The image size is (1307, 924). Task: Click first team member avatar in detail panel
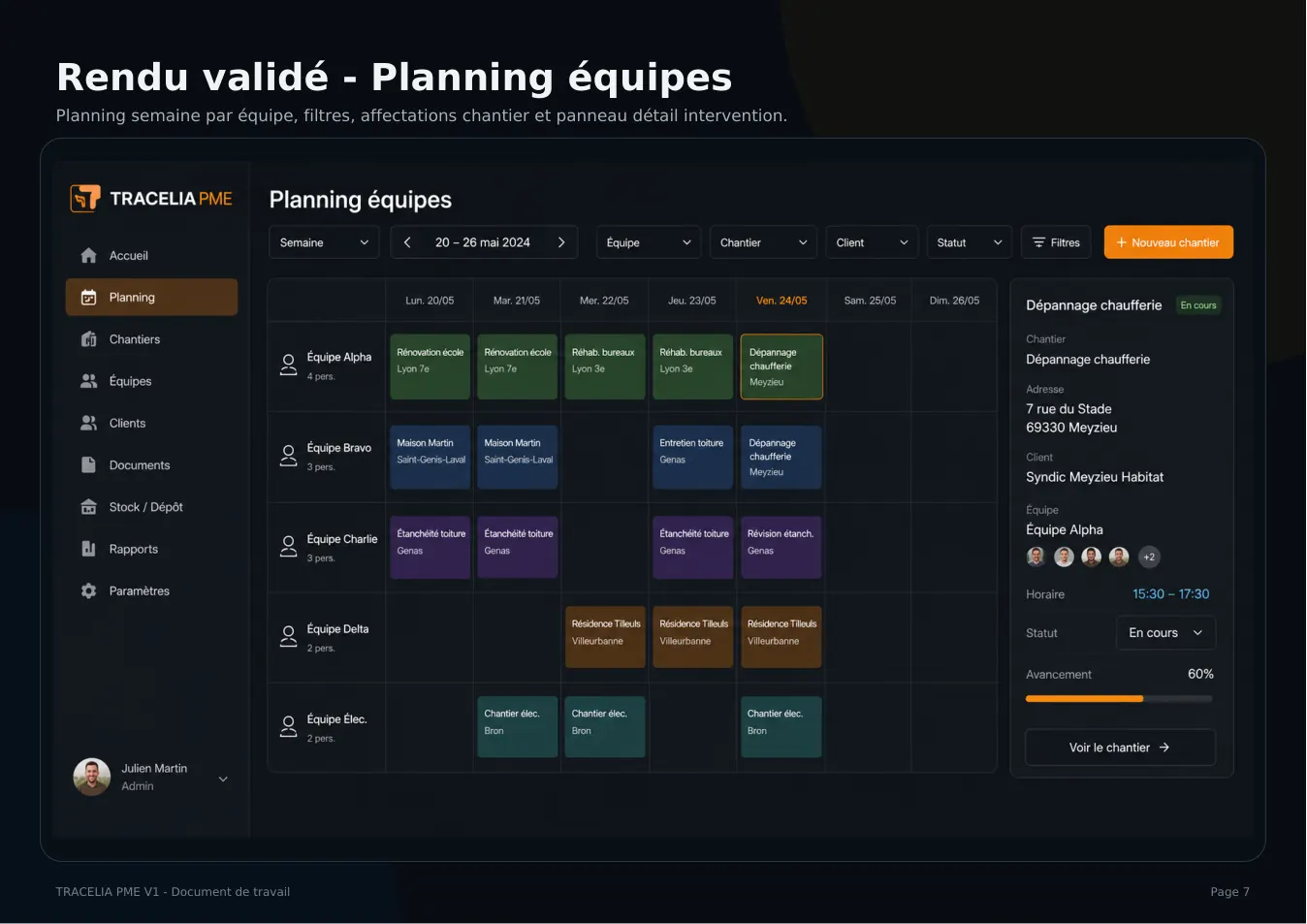point(1036,557)
